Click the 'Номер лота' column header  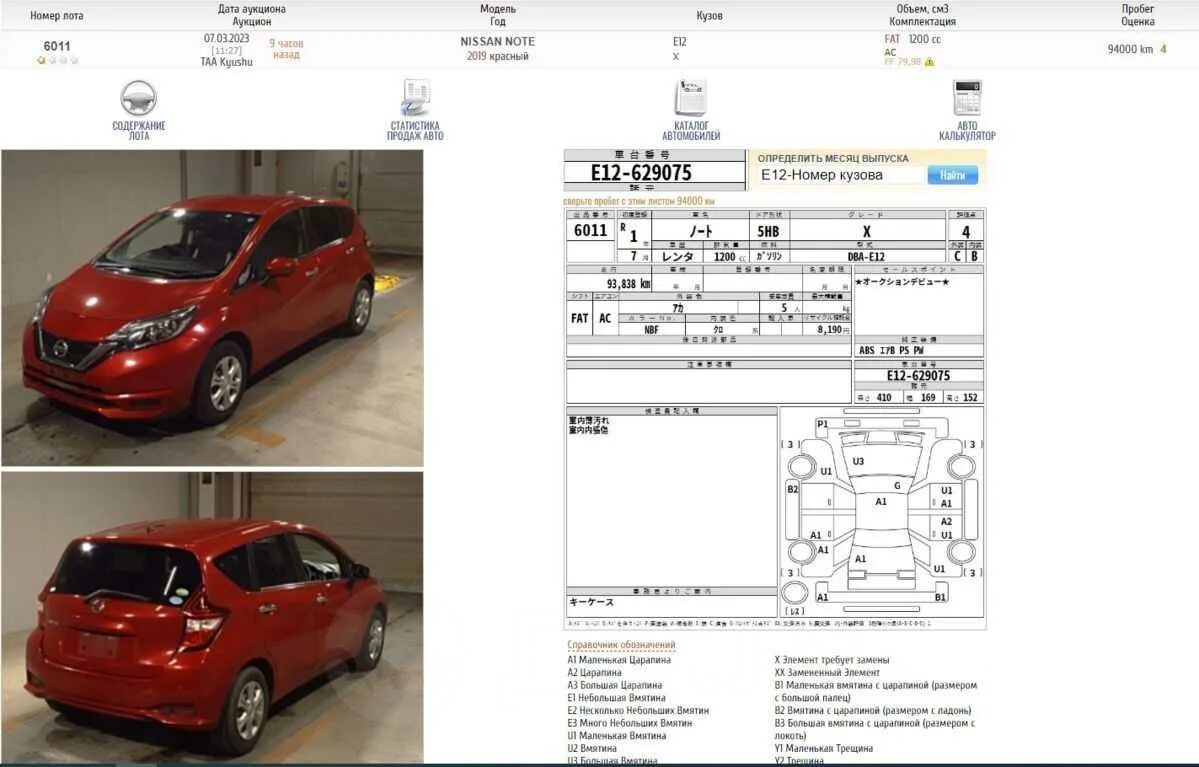(57, 15)
